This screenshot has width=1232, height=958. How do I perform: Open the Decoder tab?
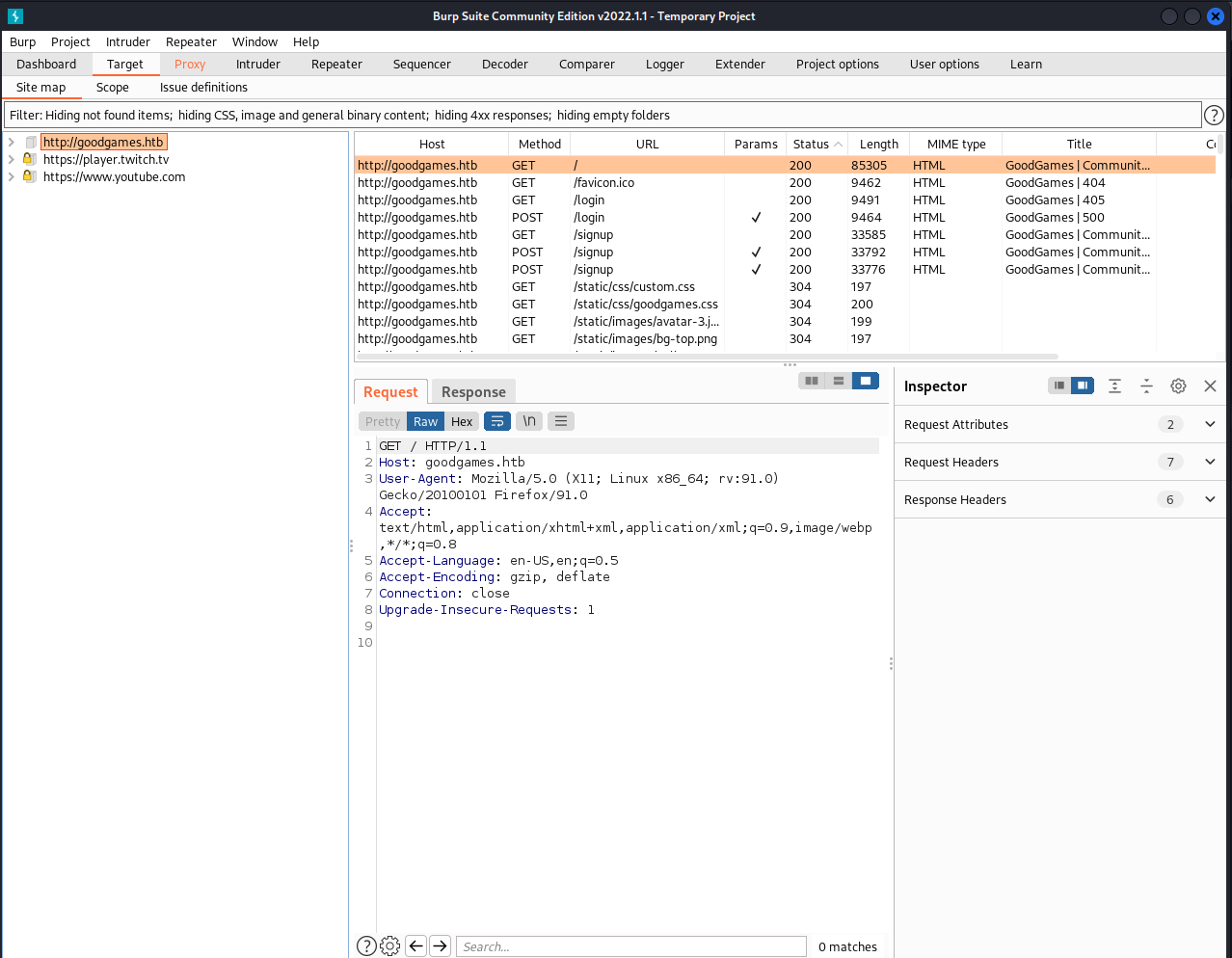point(505,64)
